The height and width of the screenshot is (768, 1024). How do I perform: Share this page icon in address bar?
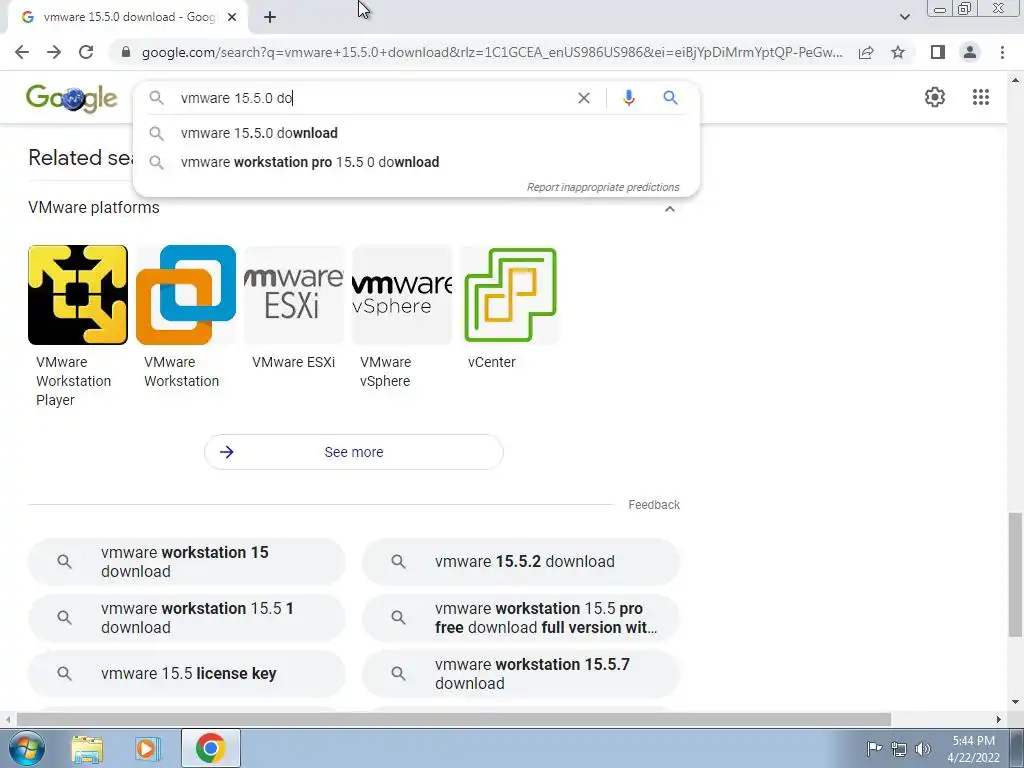[866, 52]
